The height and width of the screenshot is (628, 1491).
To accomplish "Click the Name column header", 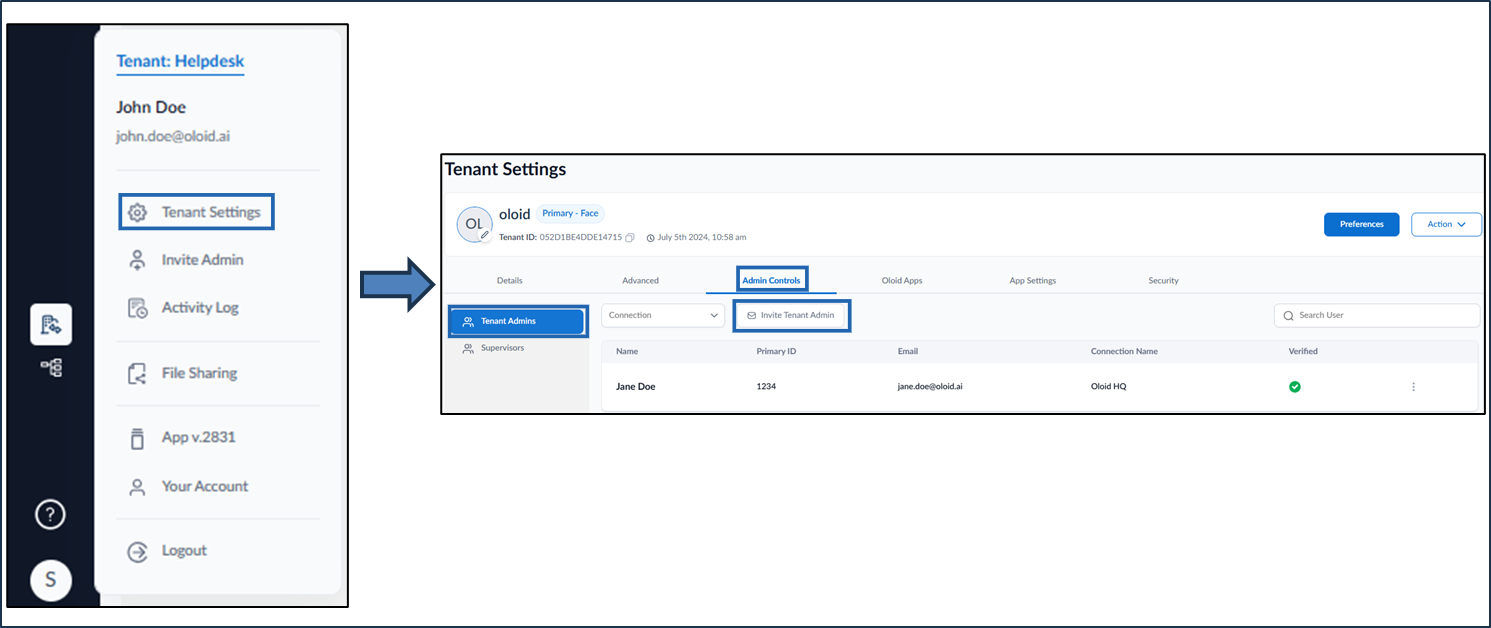I will pos(627,351).
